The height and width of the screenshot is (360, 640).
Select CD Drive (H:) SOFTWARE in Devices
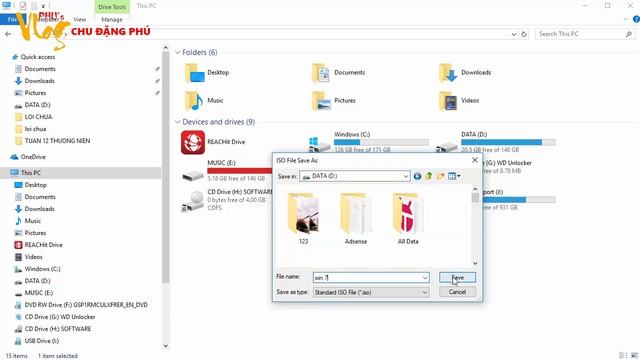pyautogui.click(x=227, y=200)
